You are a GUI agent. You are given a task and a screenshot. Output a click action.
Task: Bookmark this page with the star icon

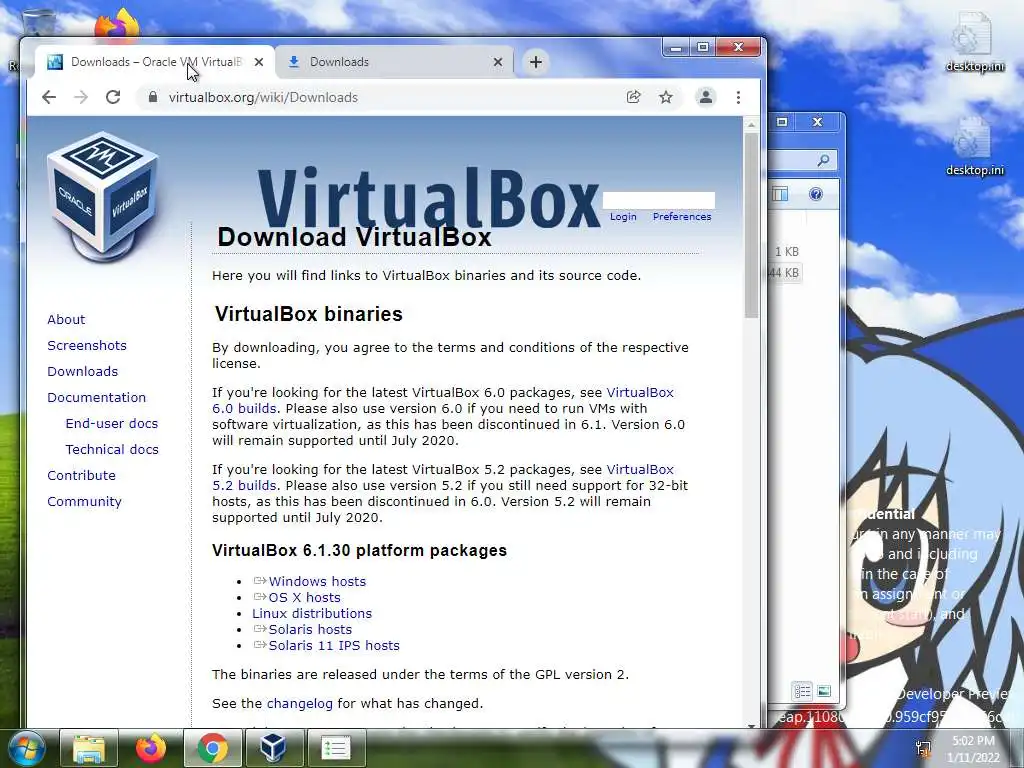(665, 97)
